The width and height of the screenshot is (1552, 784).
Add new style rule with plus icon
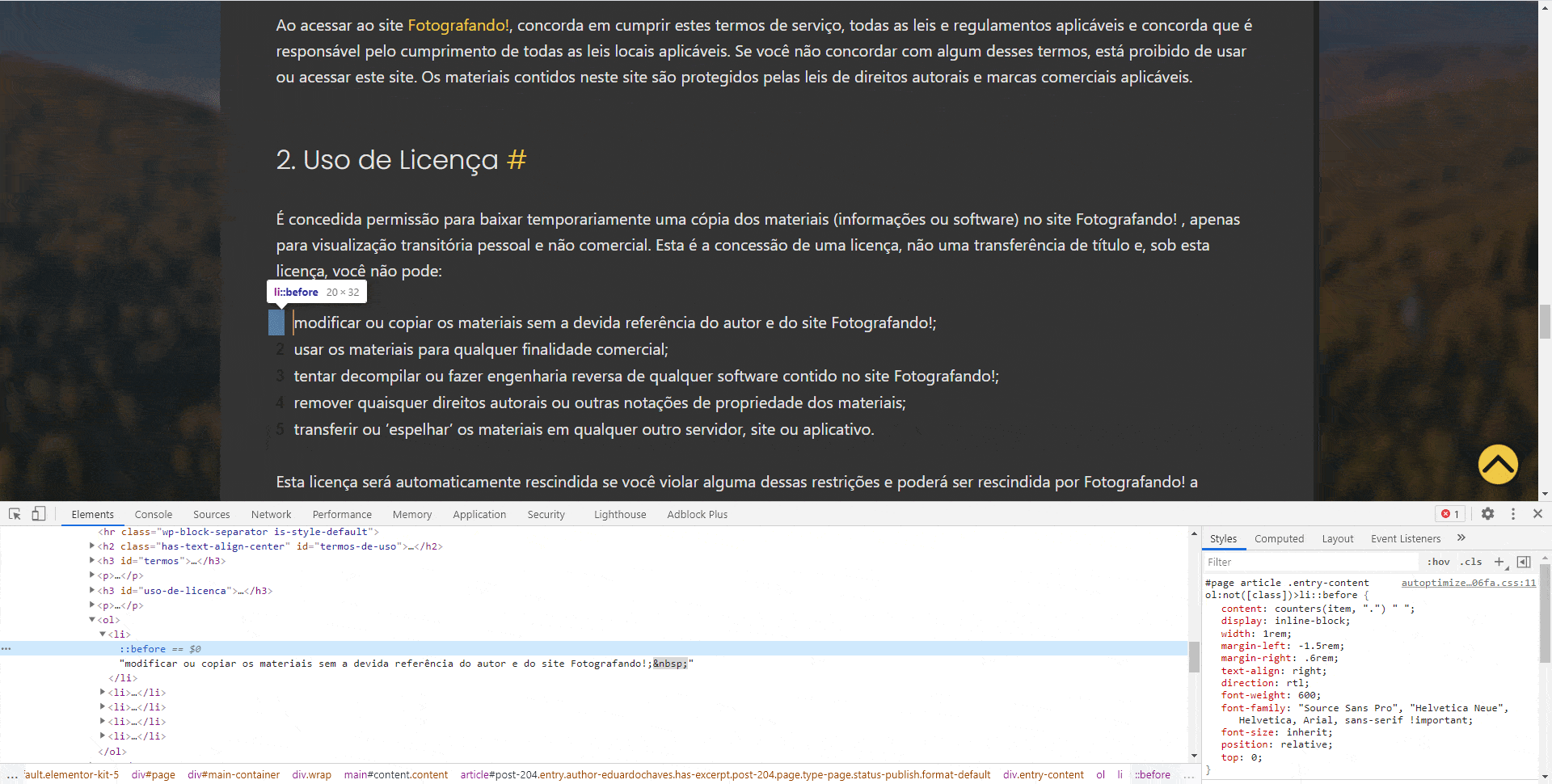(1499, 562)
